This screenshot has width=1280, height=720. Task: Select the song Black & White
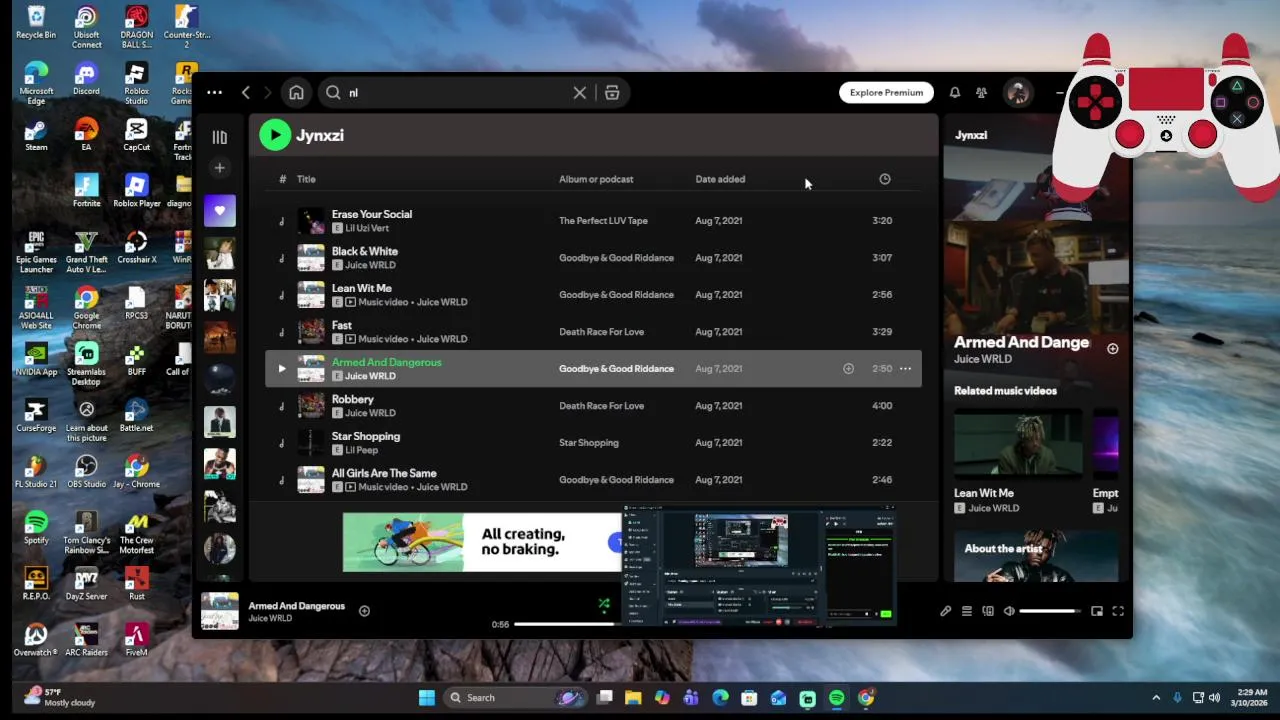click(365, 251)
